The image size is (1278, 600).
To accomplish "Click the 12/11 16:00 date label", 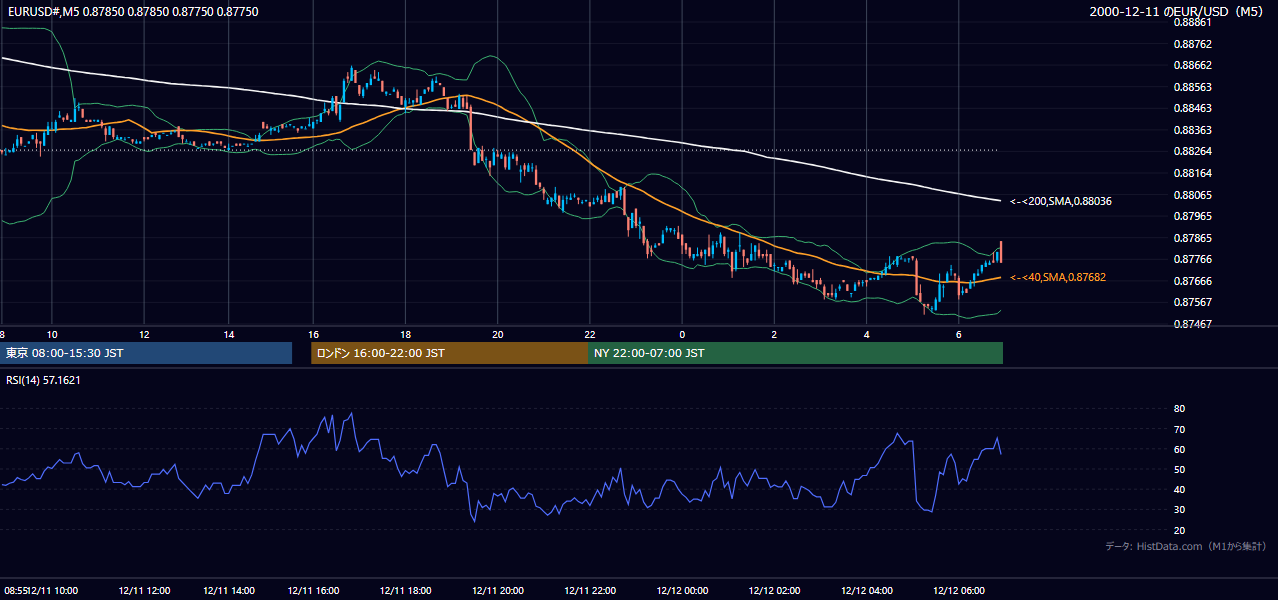I will pos(313,590).
